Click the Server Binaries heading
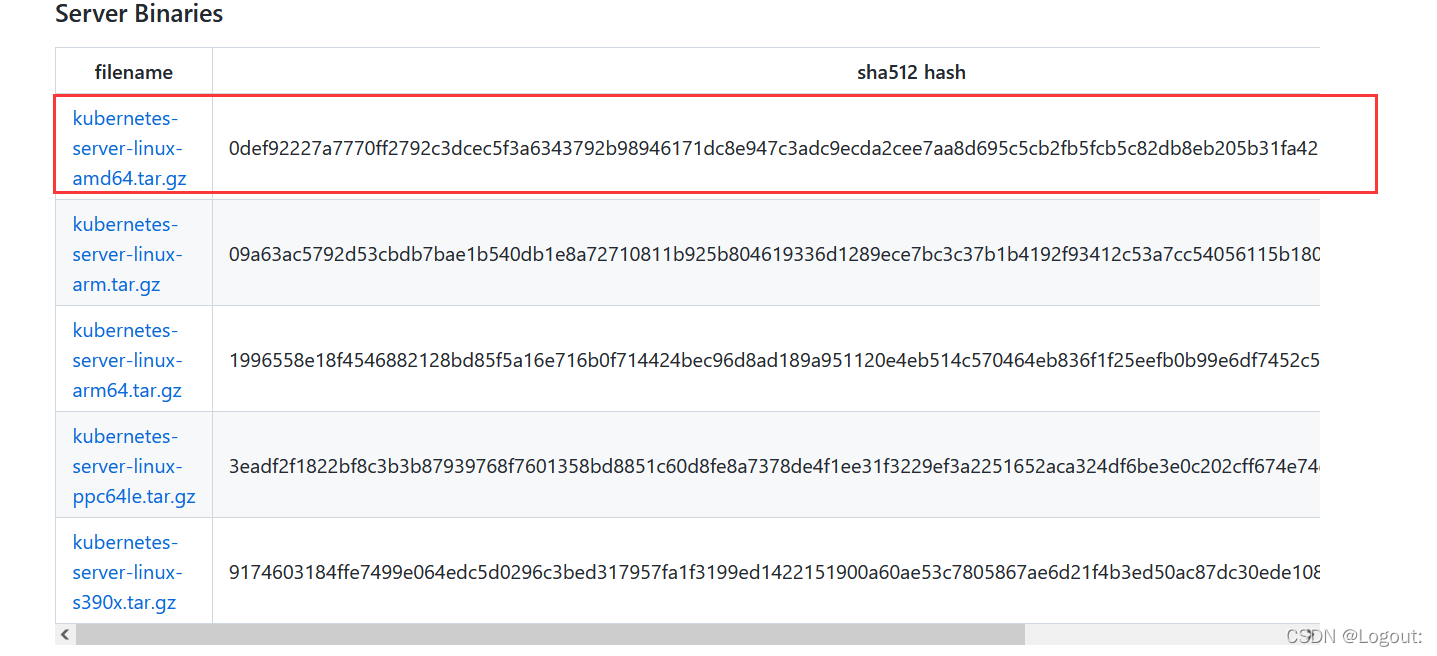This screenshot has width=1437, height=656. [x=139, y=14]
